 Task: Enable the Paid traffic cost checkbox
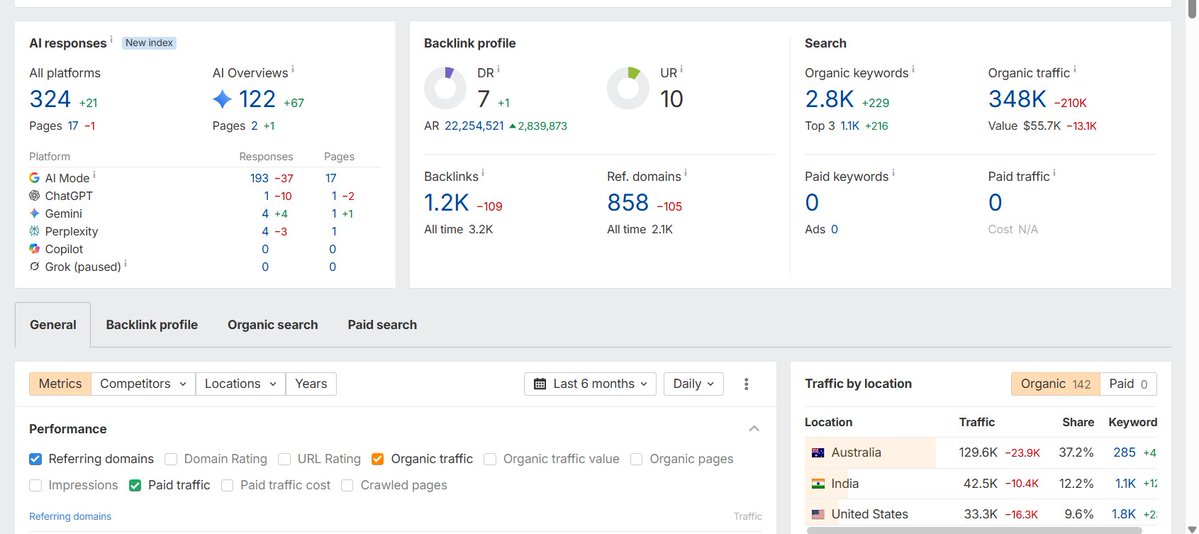227,485
